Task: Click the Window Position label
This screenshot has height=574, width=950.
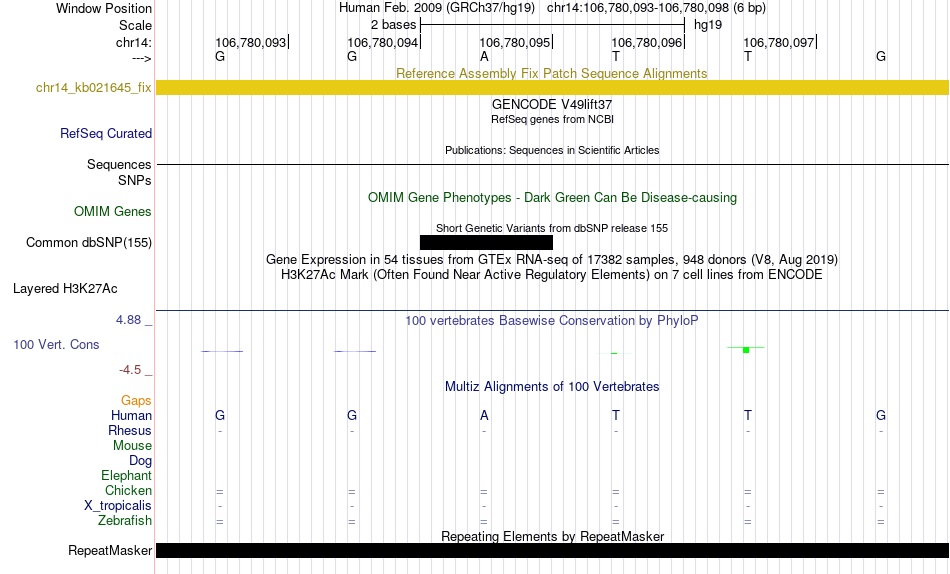Action: coord(104,8)
